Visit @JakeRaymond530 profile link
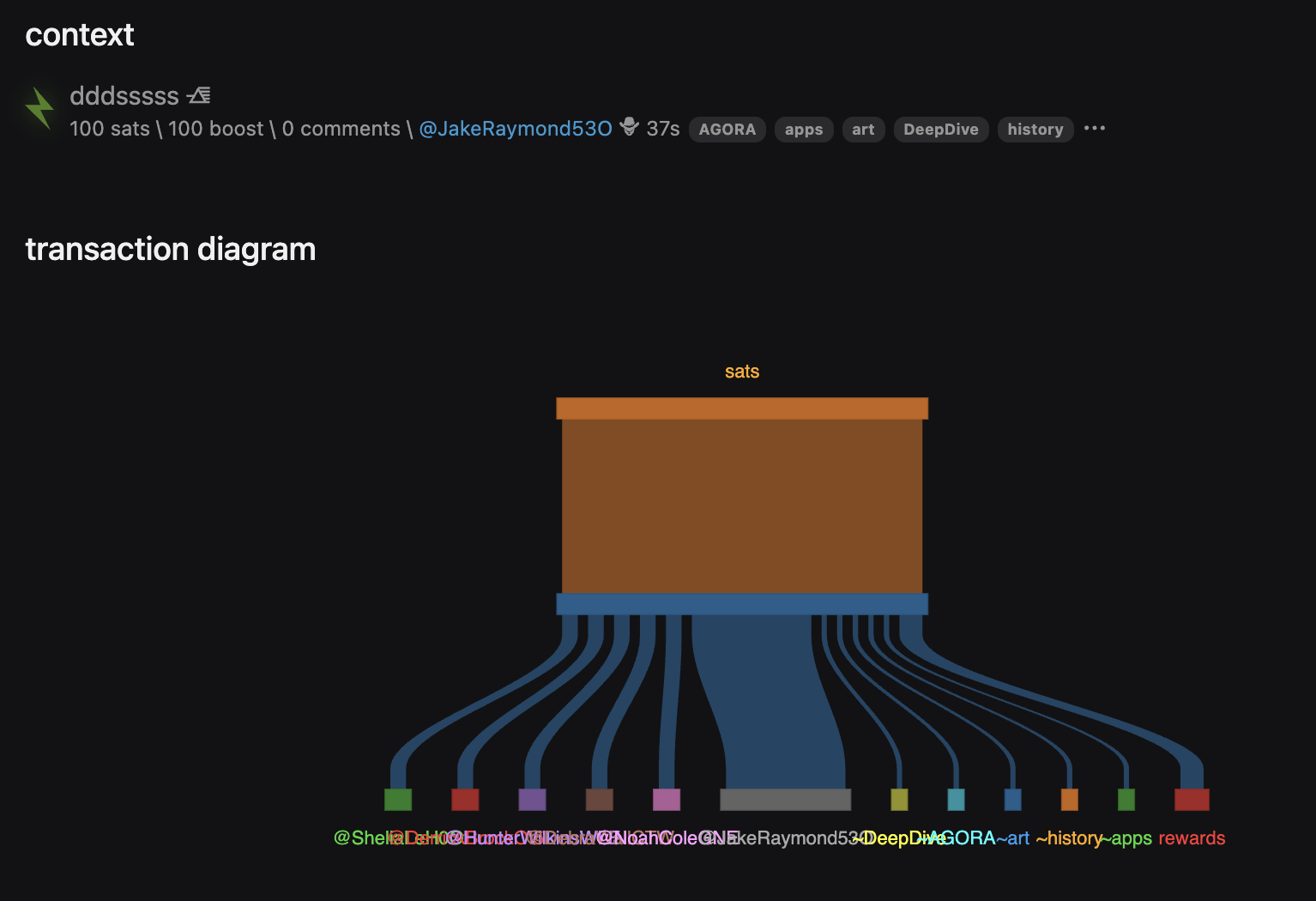This screenshot has height=901, width=1316. tap(515, 129)
